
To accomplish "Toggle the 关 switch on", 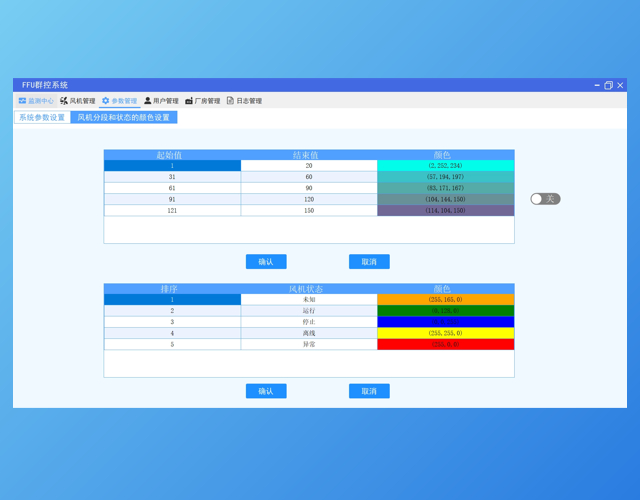I will click(x=545, y=199).
